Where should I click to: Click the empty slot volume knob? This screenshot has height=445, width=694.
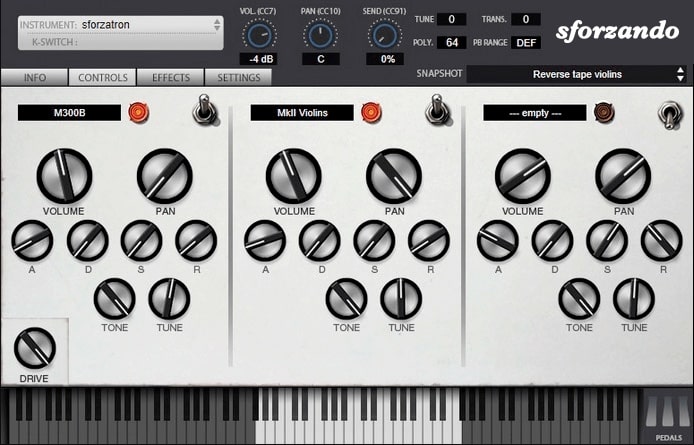click(x=522, y=176)
